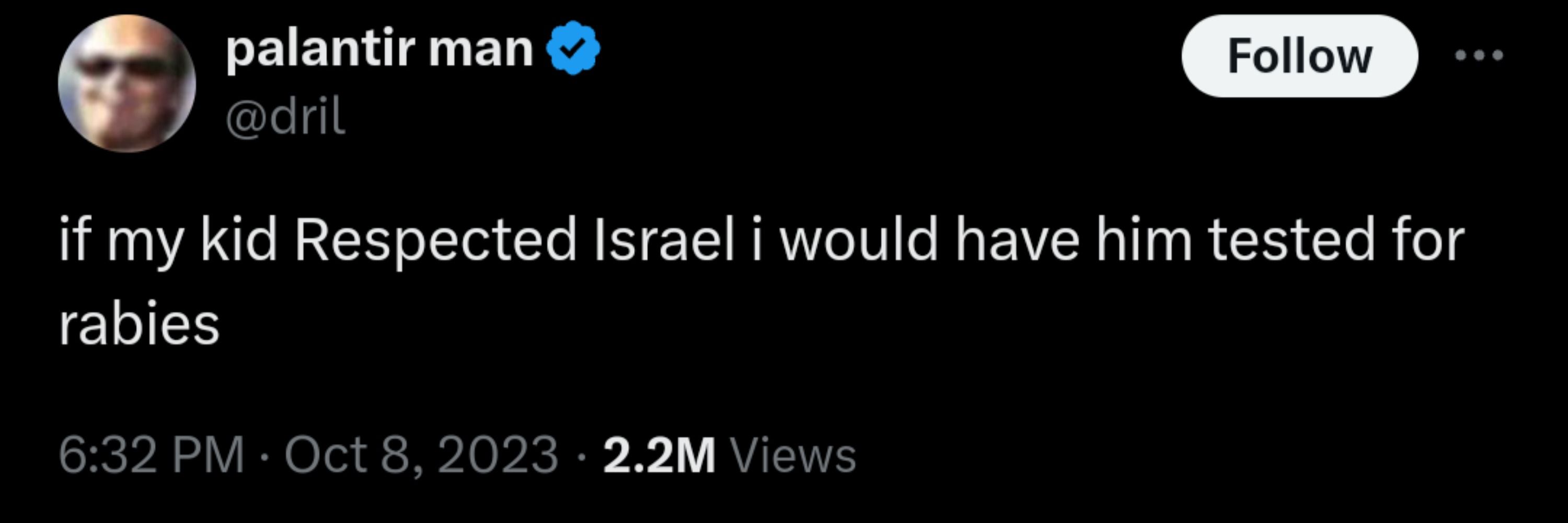1568x523 pixels.
Task: Click the word would in the tweet
Action: point(859,240)
